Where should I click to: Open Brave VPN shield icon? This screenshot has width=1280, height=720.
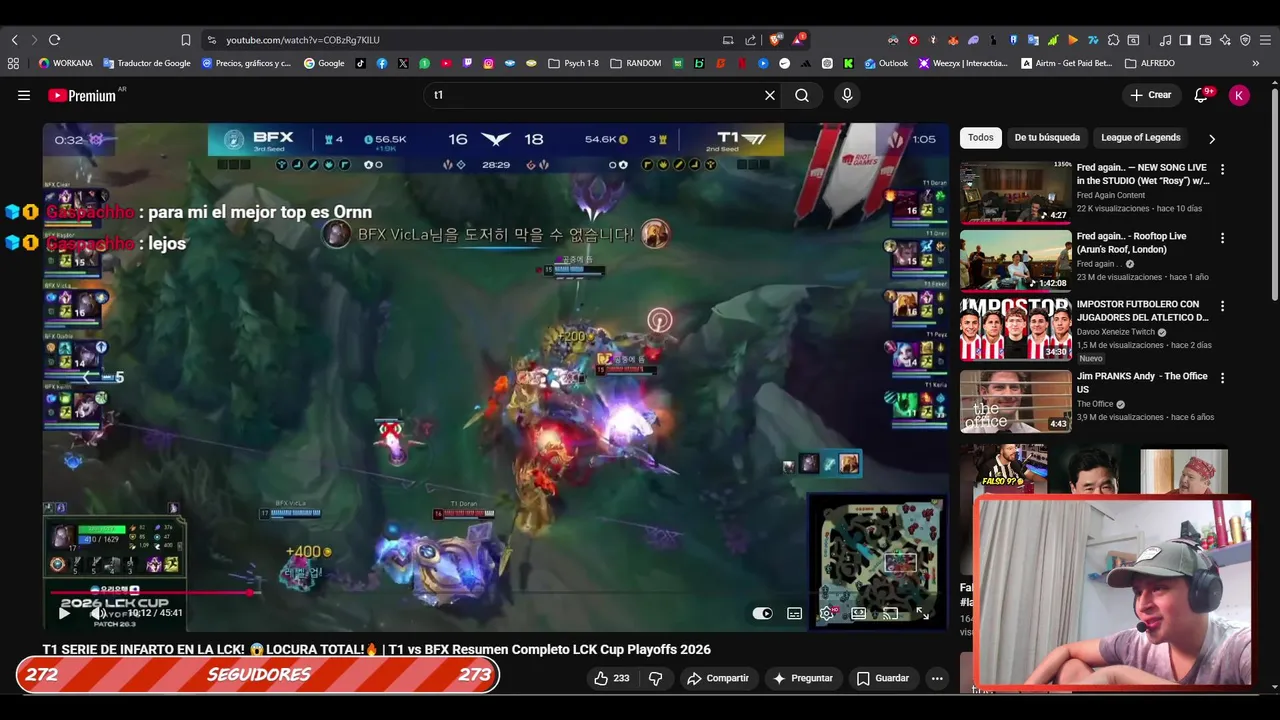[1245, 40]
